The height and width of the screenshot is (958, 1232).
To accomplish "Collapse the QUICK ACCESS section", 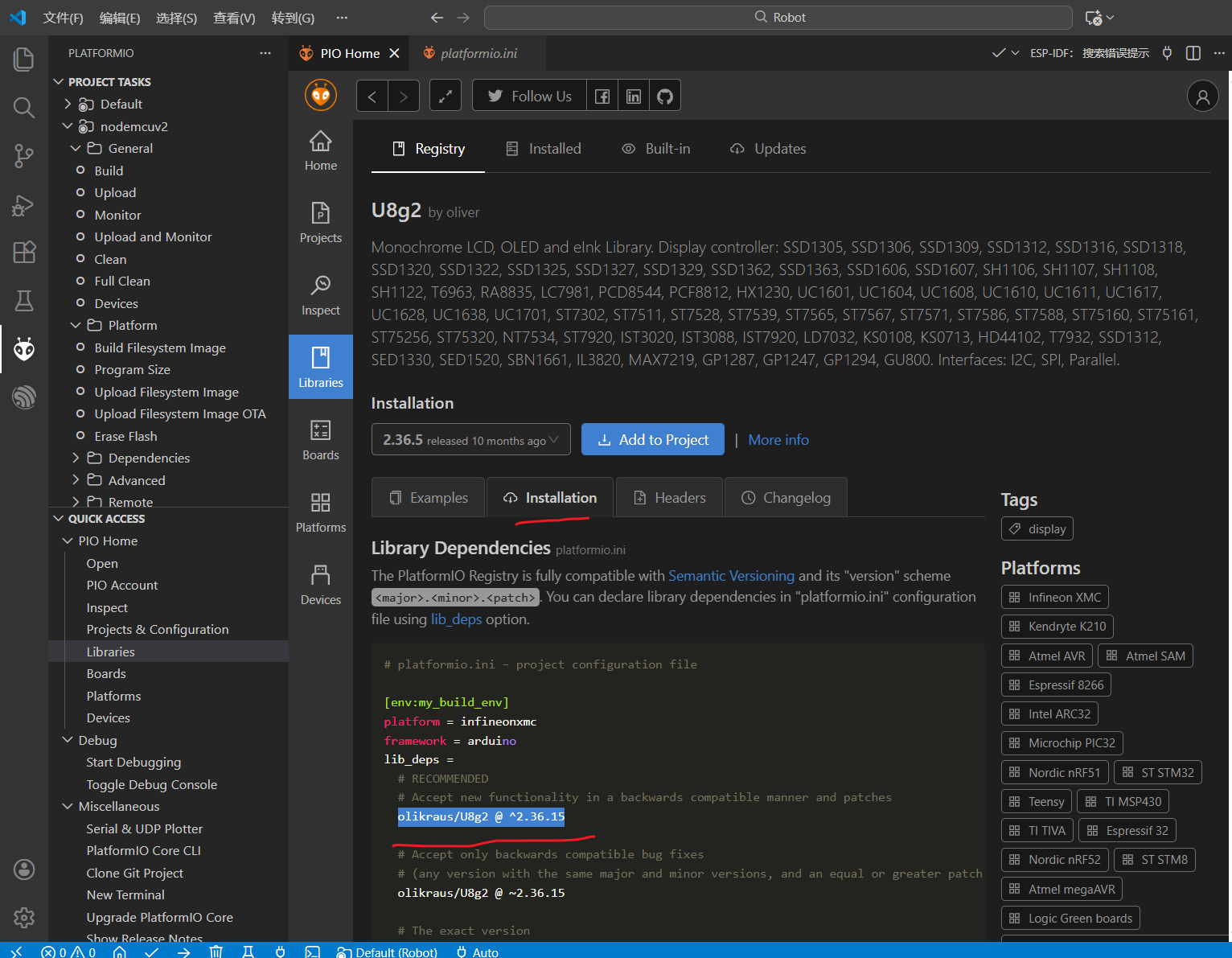I will (x=58, y=519).
